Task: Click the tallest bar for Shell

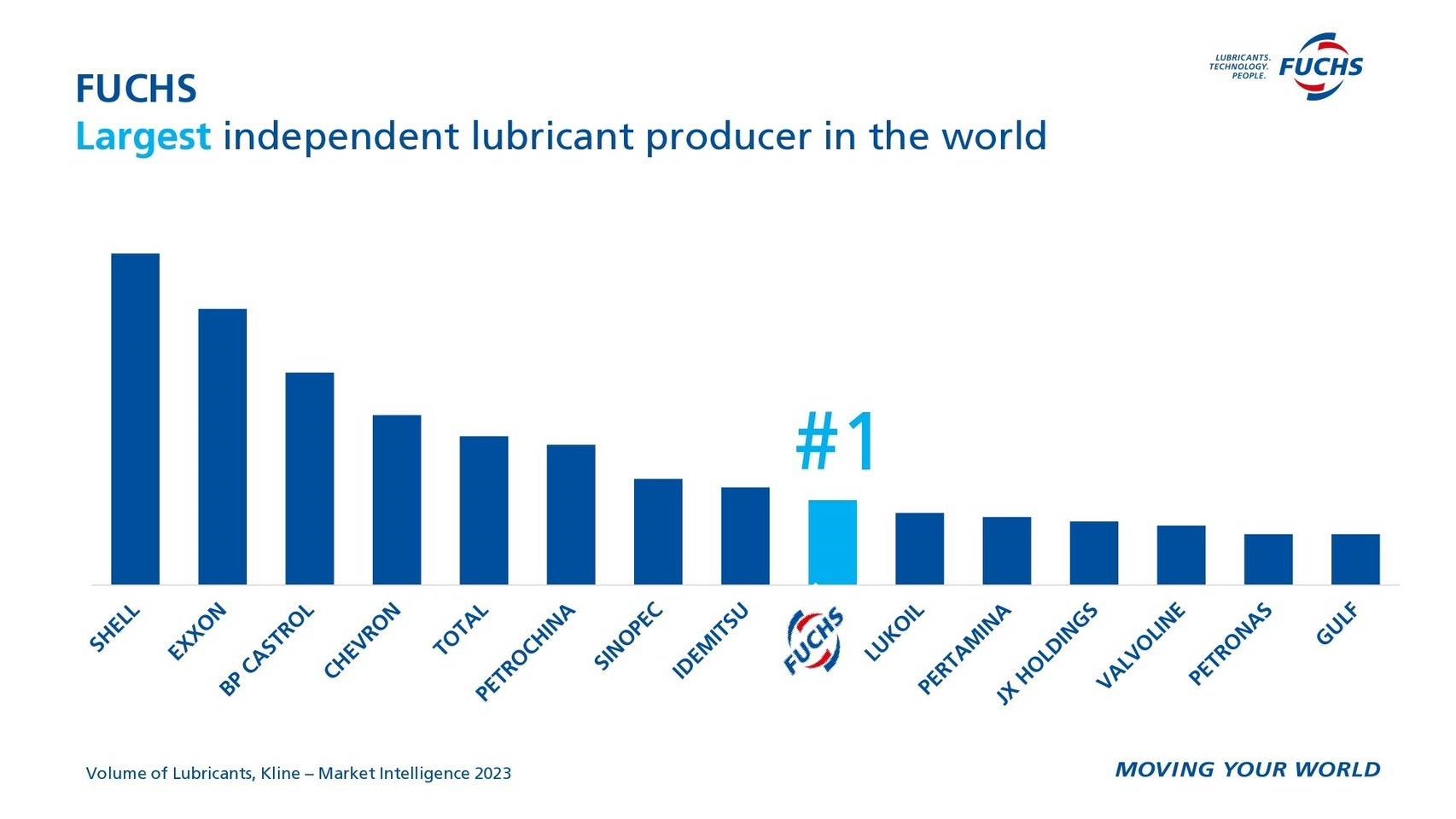Action: click(135, 418)
